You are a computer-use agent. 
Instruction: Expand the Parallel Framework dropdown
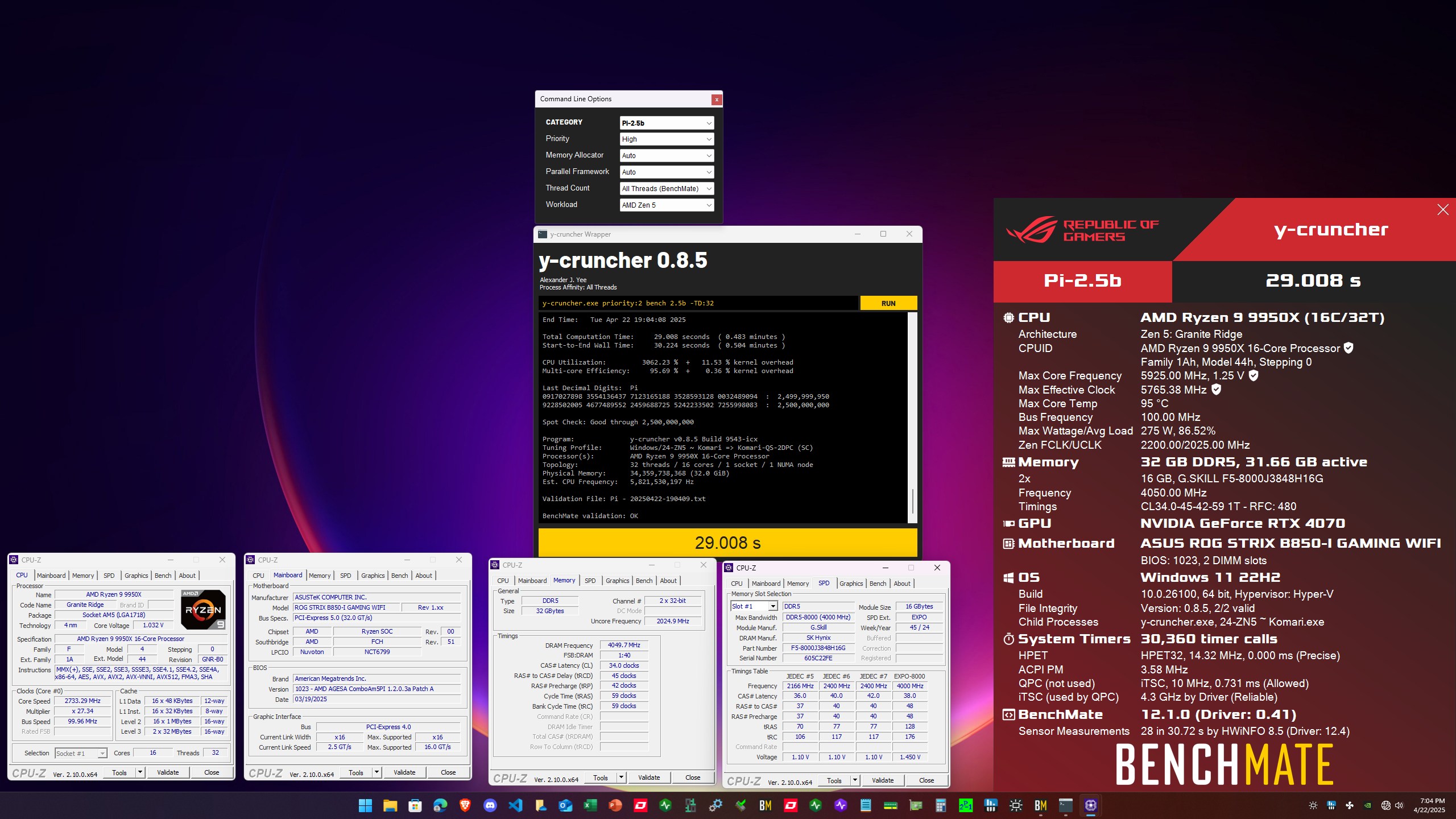[x=667, y=172]
